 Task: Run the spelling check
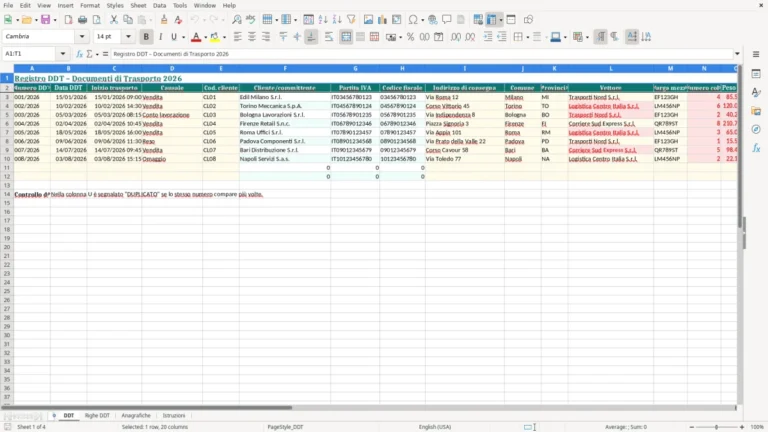[x=251, y=20]
